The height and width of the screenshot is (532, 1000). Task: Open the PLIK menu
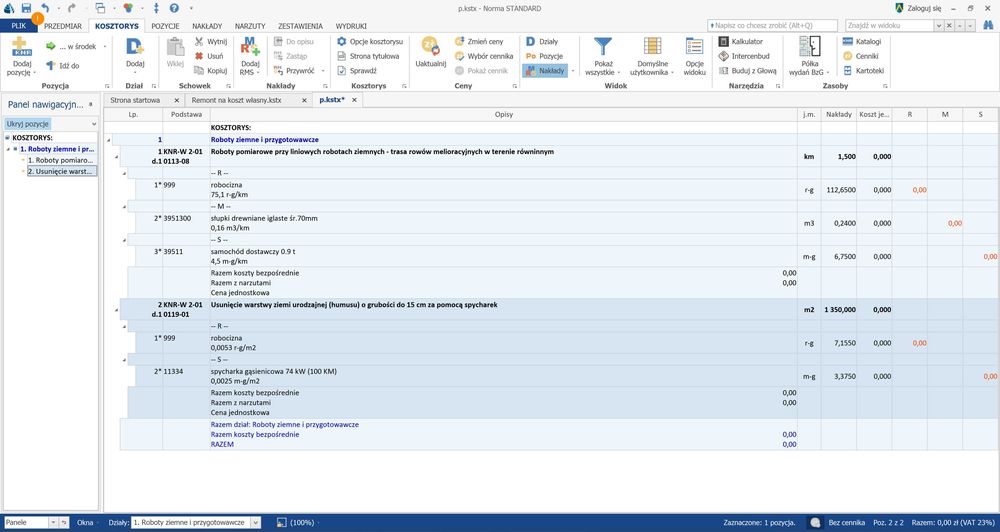(19, 26)
